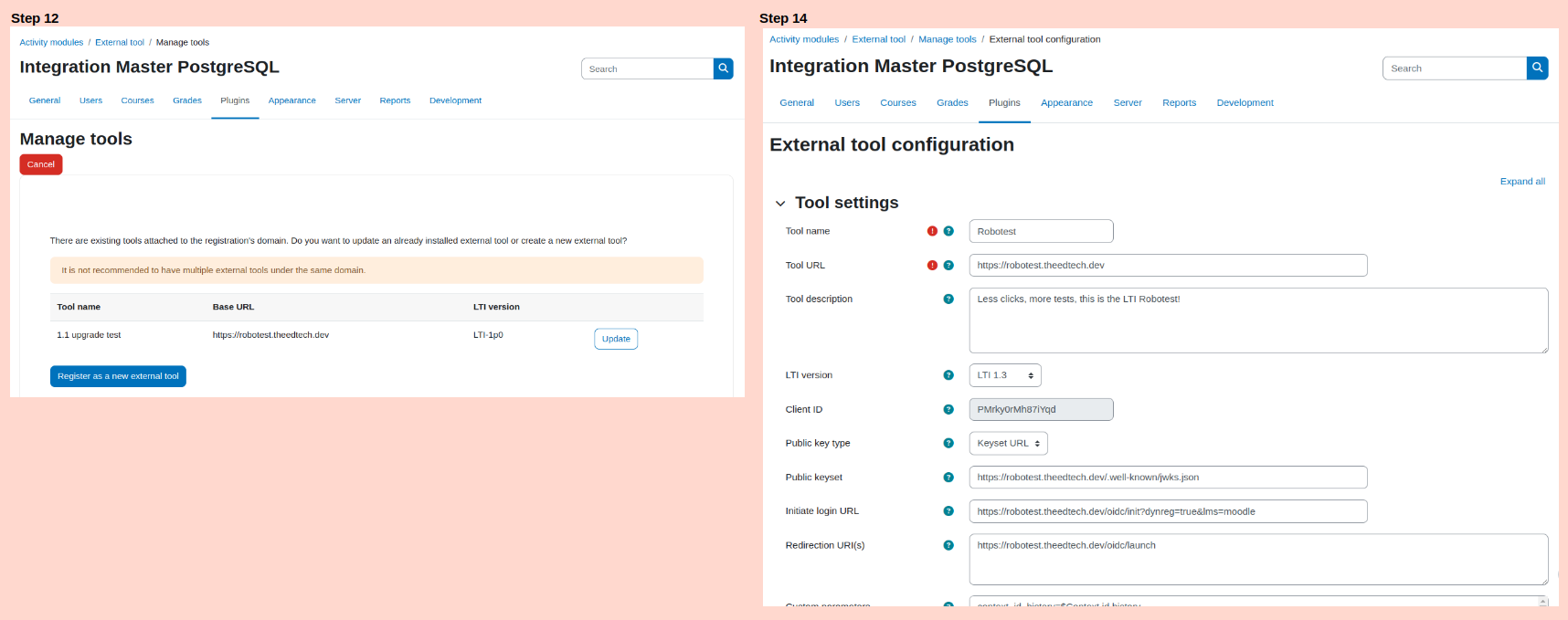Open Server tab in Step 14
Image resolution: width=1568 pixels, height=620 pixels.
click(1128, 102)
